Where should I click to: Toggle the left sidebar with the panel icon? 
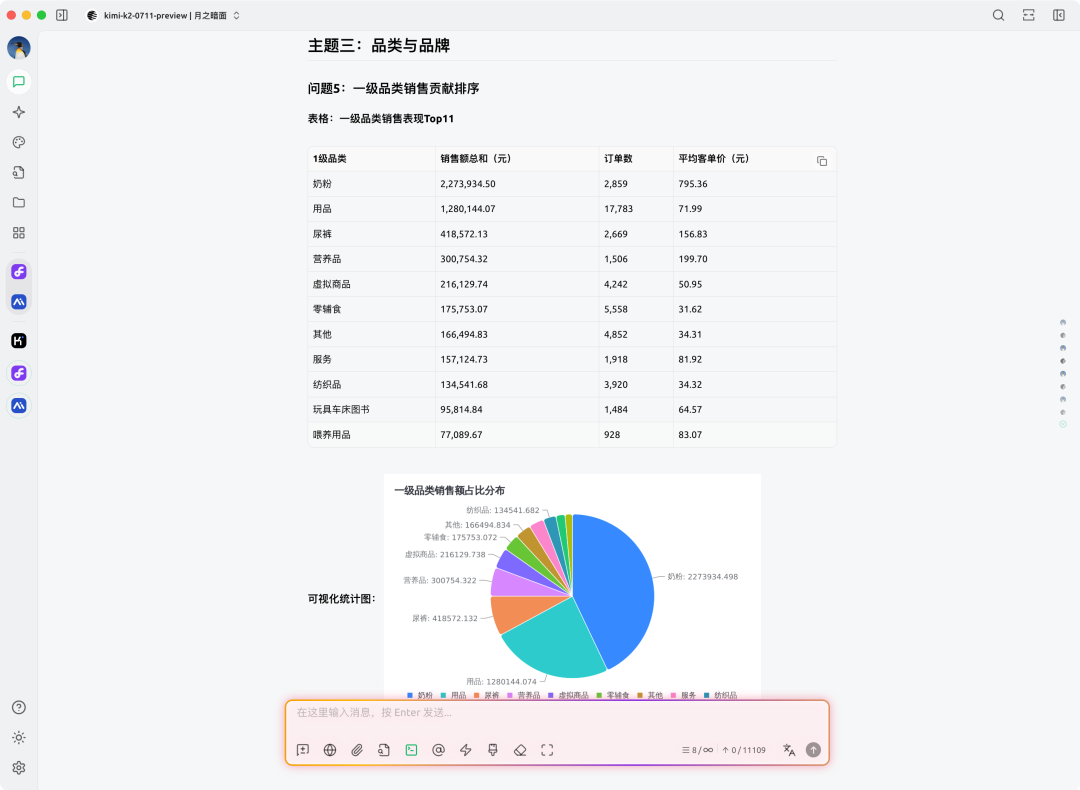coord(62,15)
